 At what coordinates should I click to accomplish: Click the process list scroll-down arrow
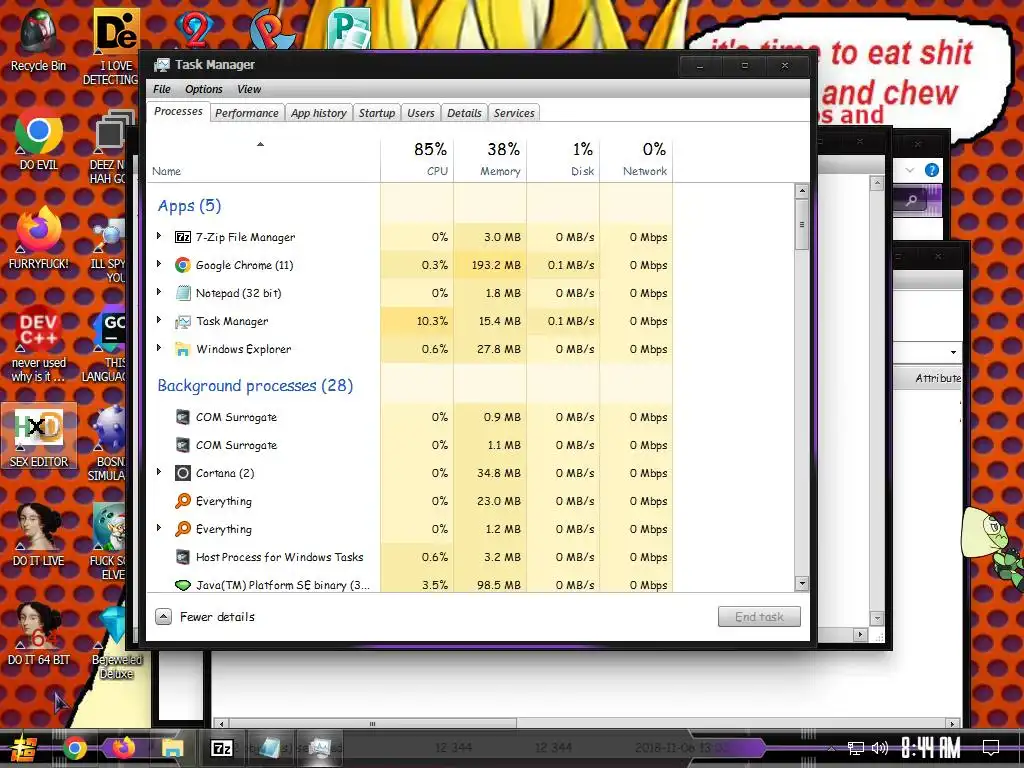[x=802, y=583]
